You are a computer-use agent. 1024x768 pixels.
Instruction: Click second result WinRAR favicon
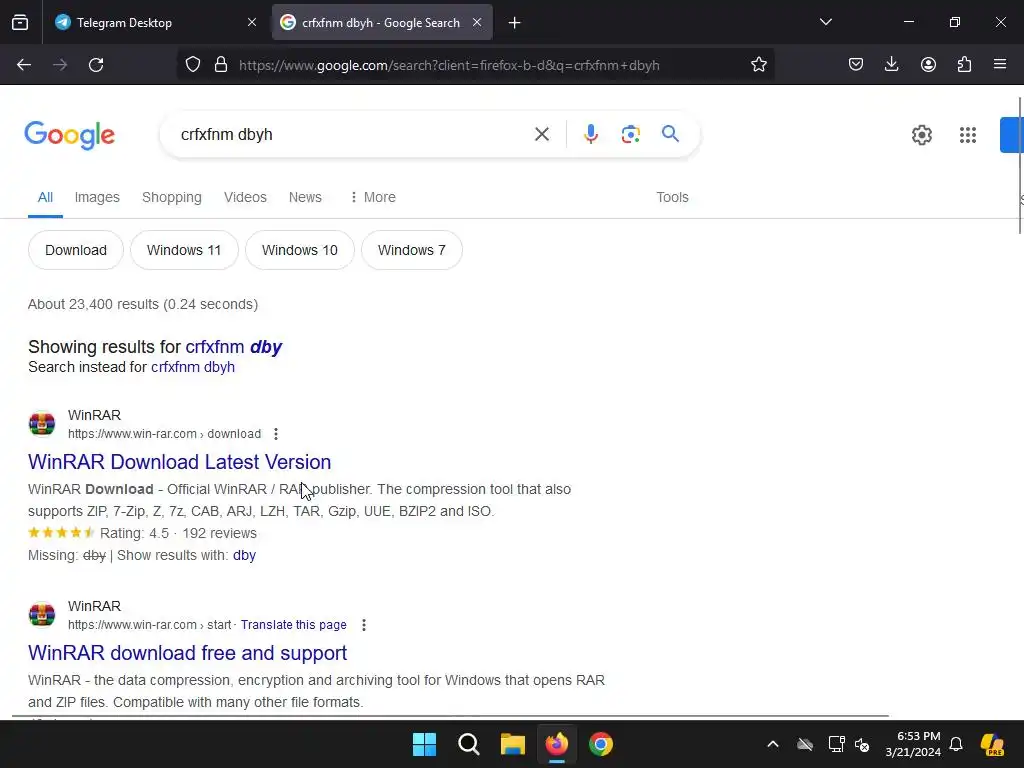pos(42,615)
